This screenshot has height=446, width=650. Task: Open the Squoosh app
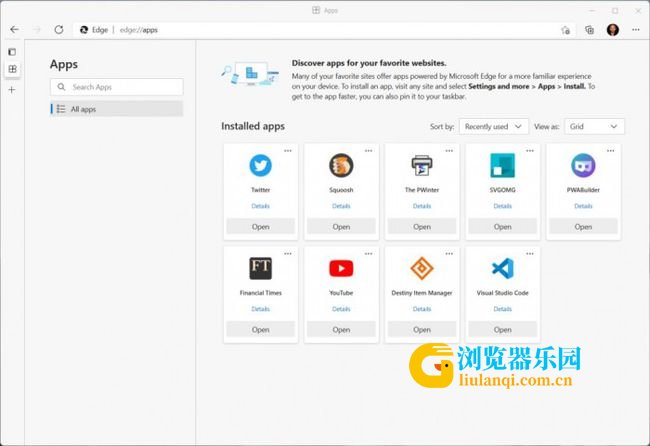[x=341, y=227]
